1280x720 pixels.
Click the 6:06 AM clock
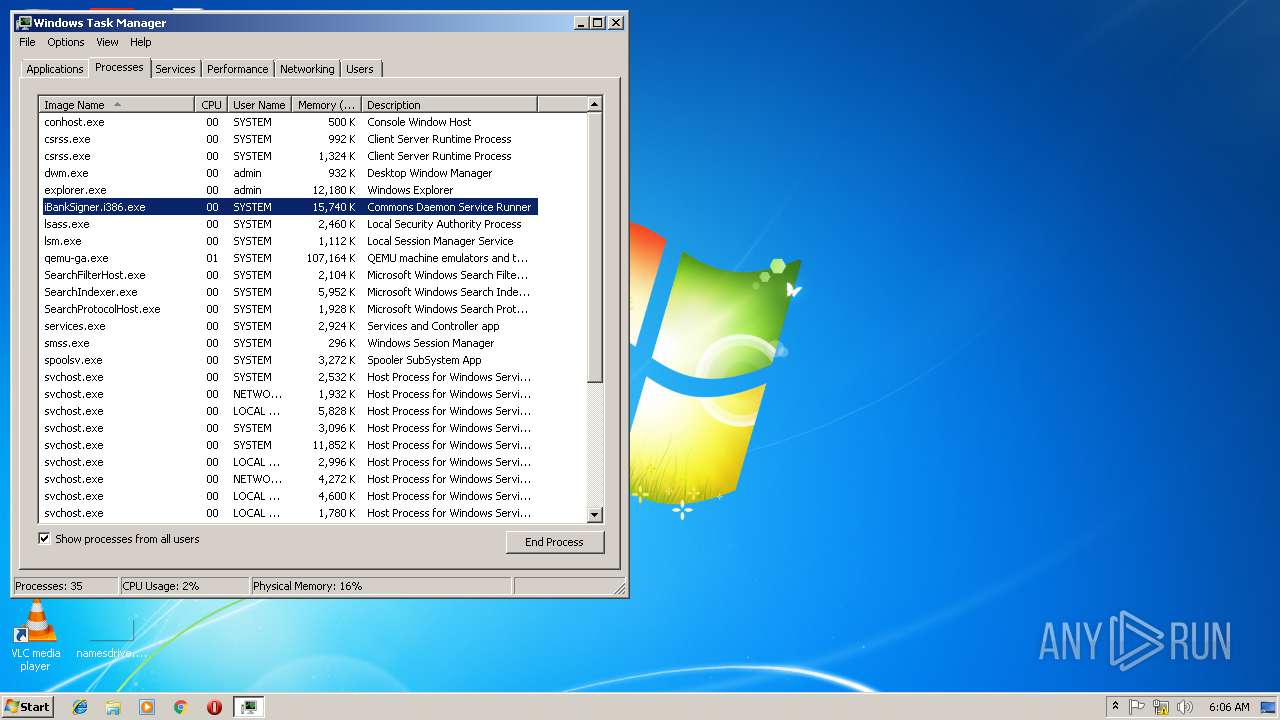pos(1229,707)
